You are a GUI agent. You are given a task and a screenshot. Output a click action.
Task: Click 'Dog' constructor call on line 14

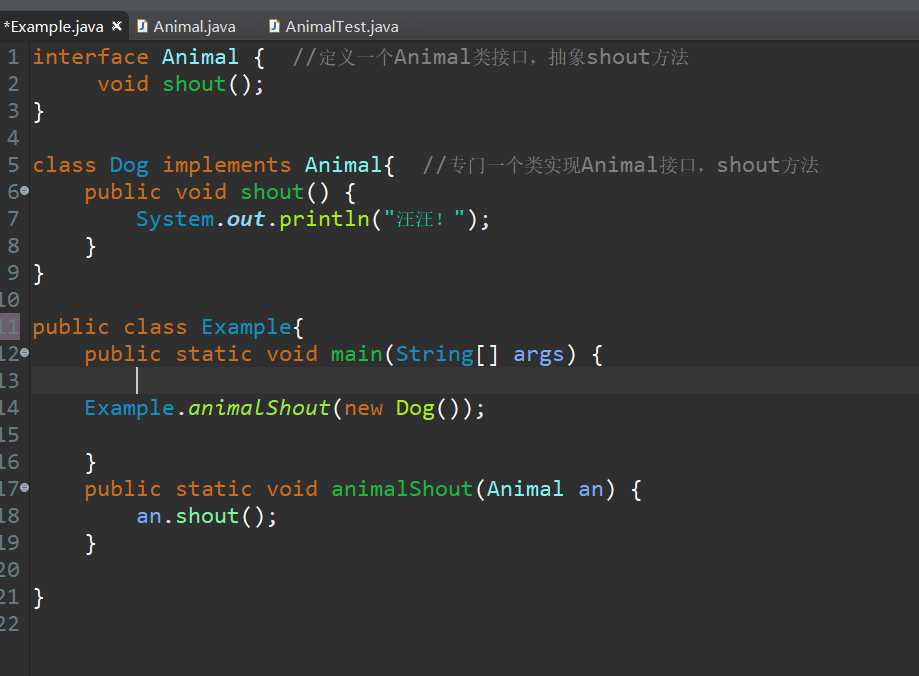coord(416,409)
